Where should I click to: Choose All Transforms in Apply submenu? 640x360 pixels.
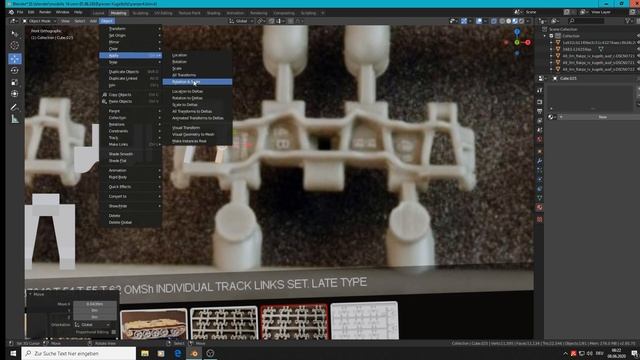click(x=198, y=75)
